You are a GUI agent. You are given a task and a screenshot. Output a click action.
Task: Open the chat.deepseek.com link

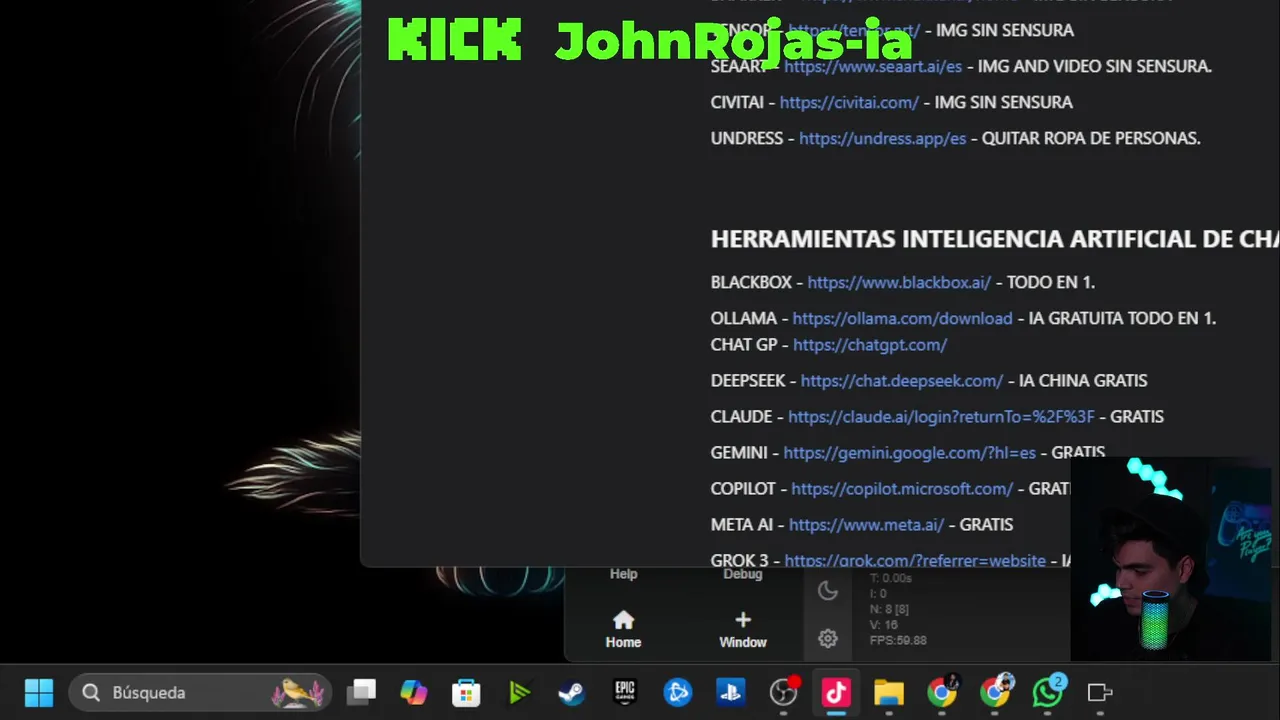pos(902,380)
